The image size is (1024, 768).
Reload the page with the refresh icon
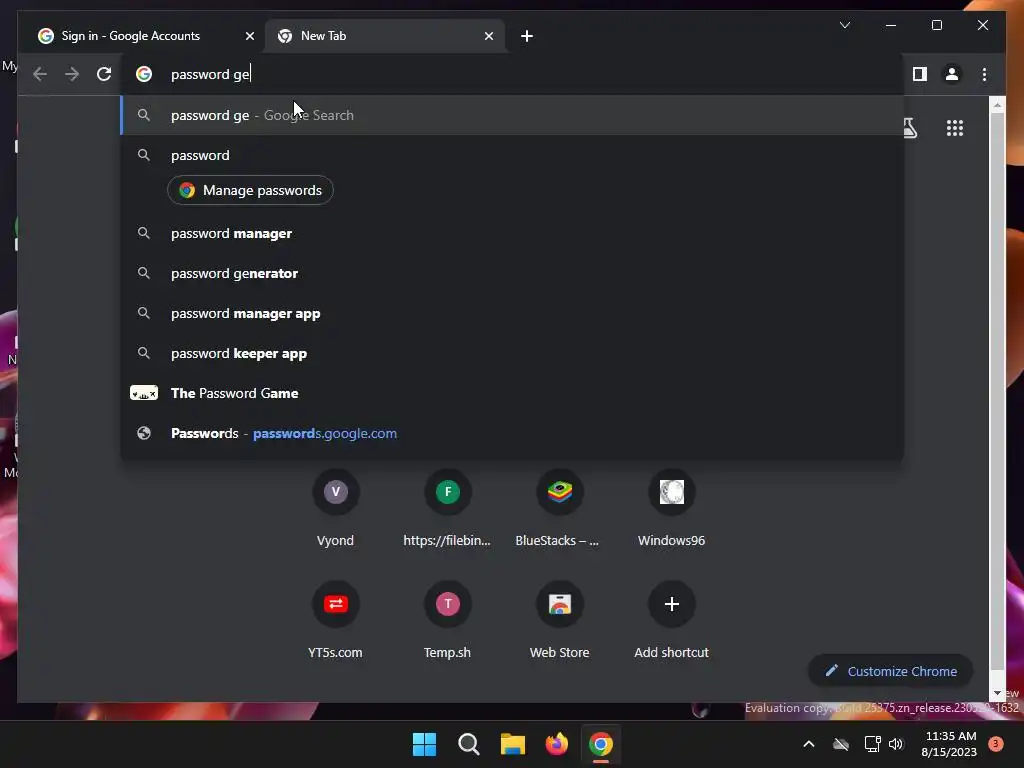coord(104,74)
